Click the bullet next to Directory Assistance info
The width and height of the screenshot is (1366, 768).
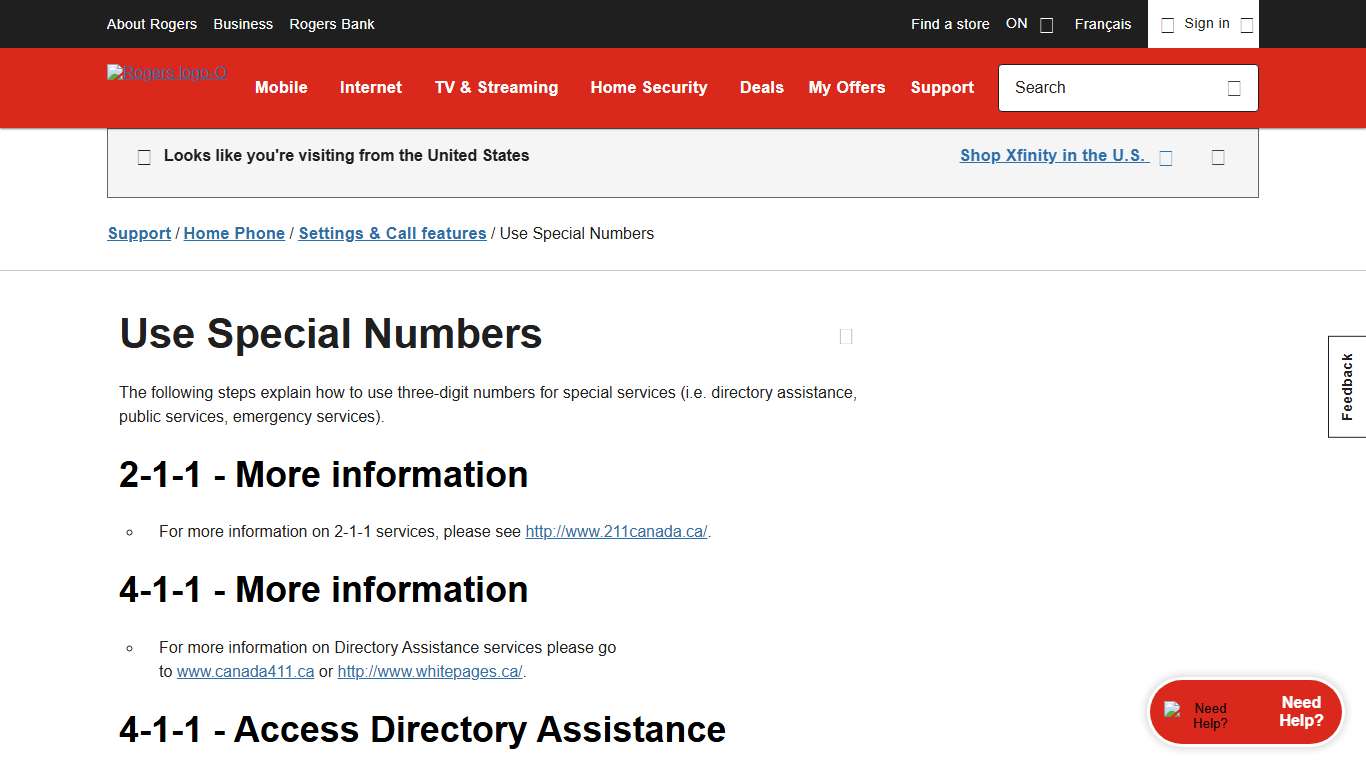[129, 648]
